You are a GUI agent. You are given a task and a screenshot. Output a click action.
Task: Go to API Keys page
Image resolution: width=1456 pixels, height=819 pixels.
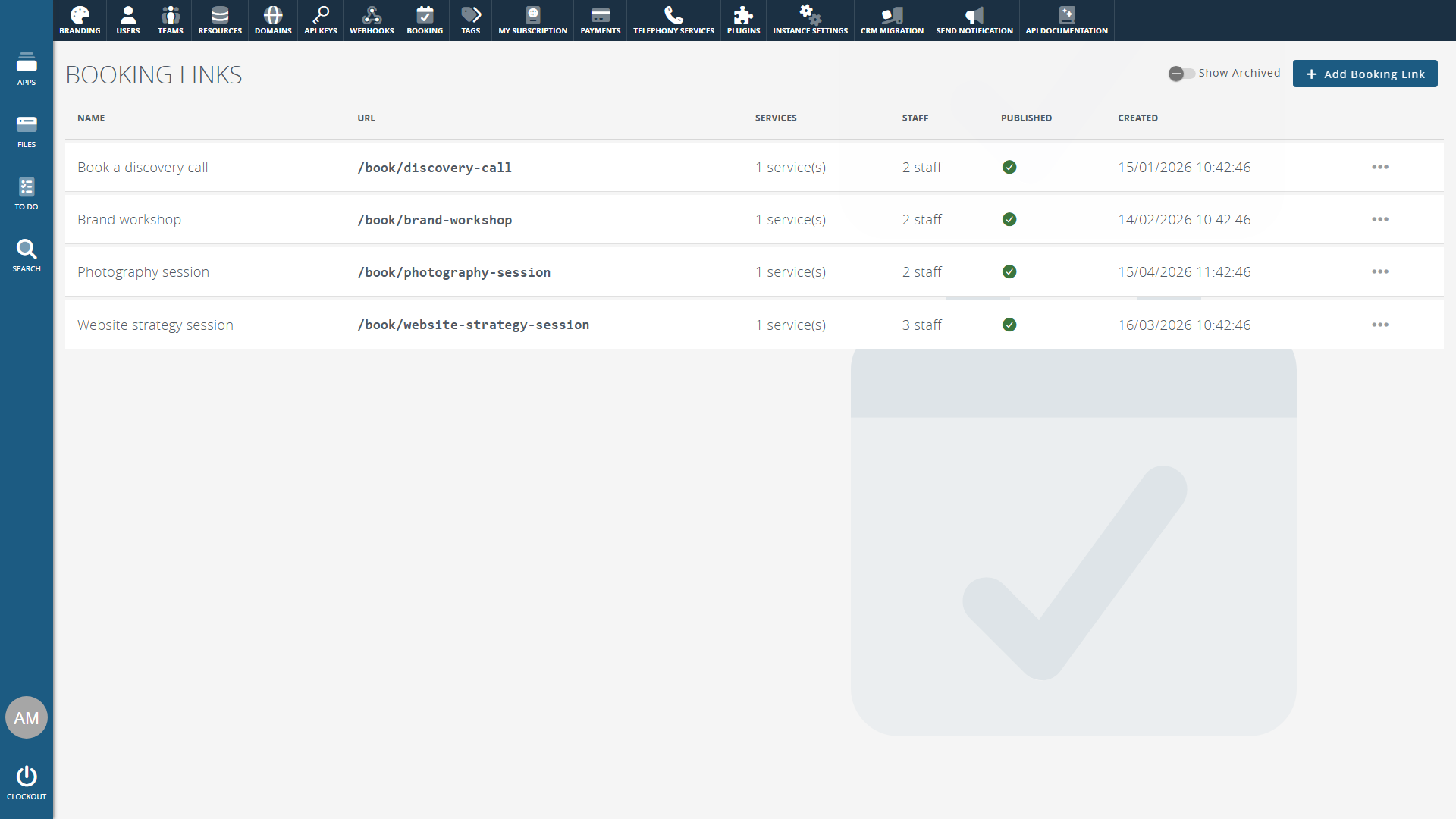point(320,20)
